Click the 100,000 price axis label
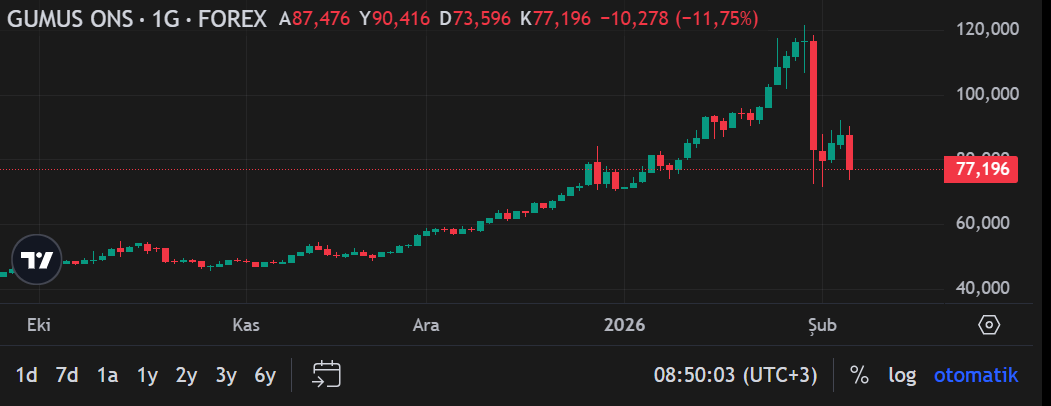 pyautogui.click(x=982, y=94)
